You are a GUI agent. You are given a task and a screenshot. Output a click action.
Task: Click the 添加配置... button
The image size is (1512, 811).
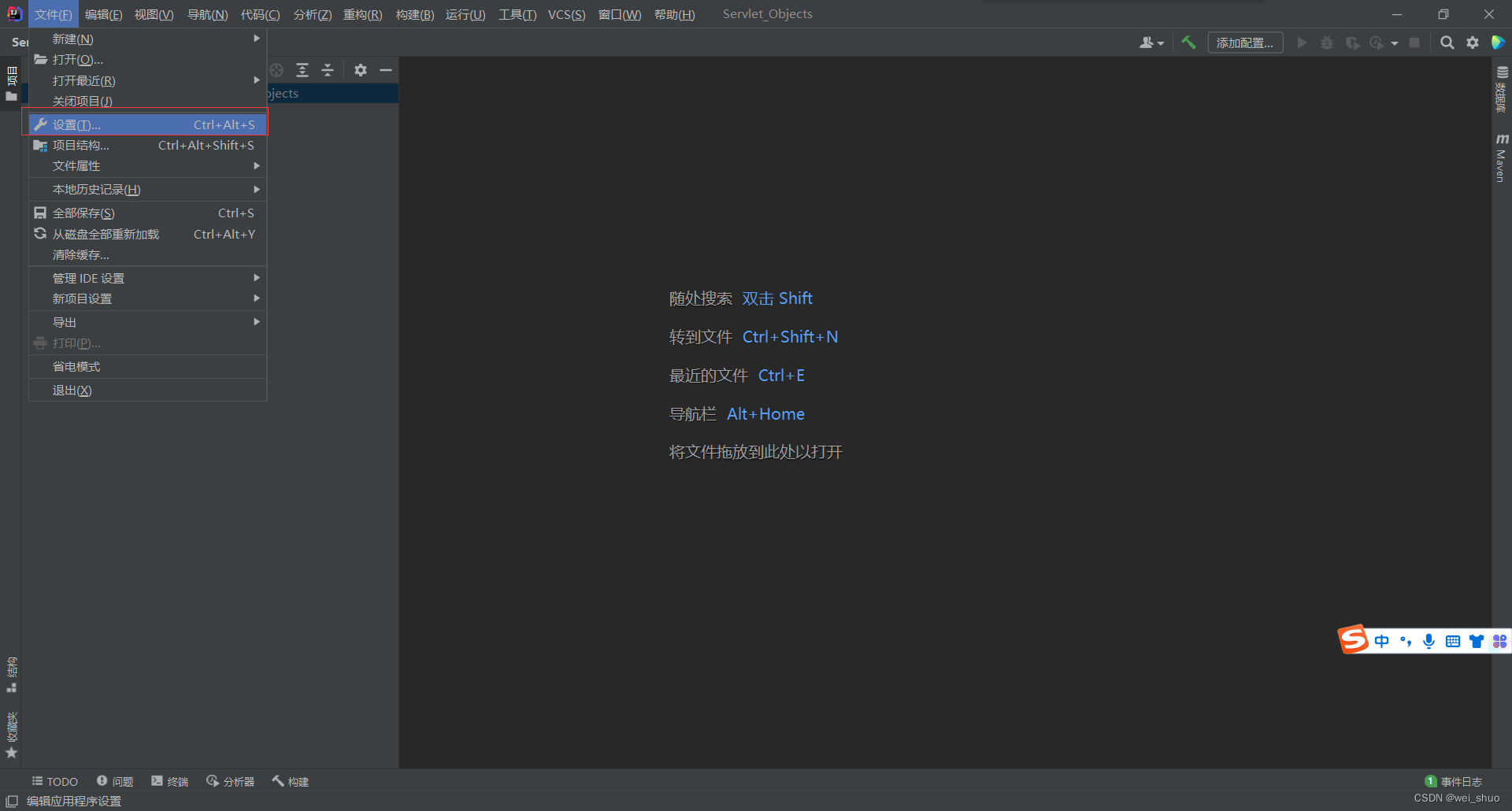click(x=1245, y=43)
